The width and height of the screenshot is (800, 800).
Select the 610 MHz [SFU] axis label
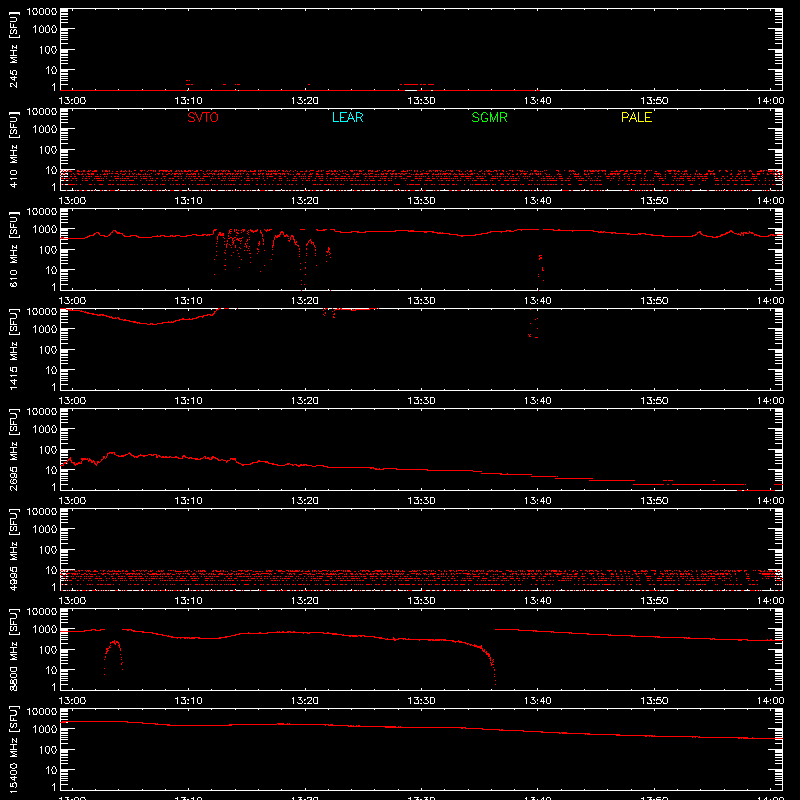click(x=13, y=250)
